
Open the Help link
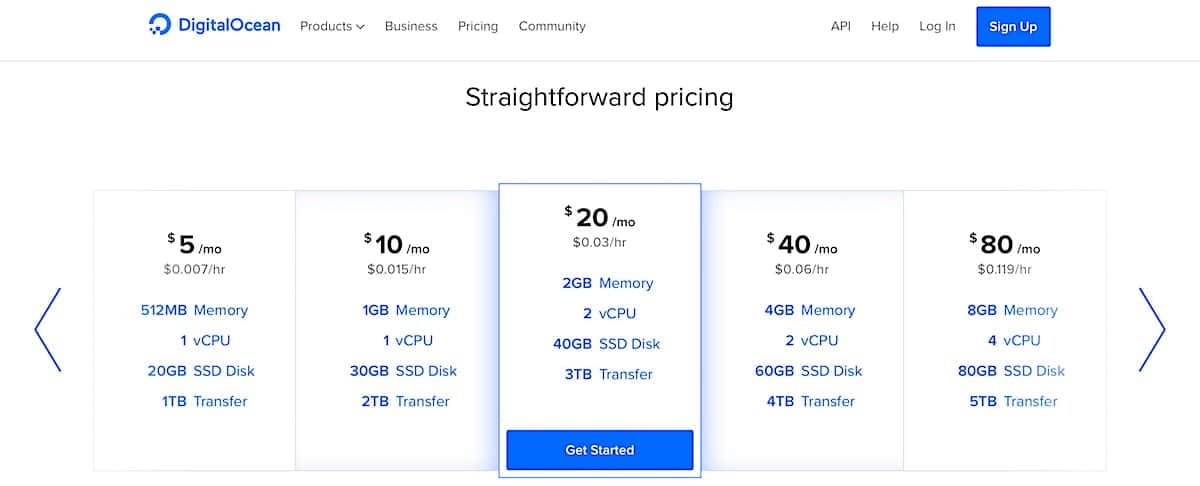[x=885, y=26]
